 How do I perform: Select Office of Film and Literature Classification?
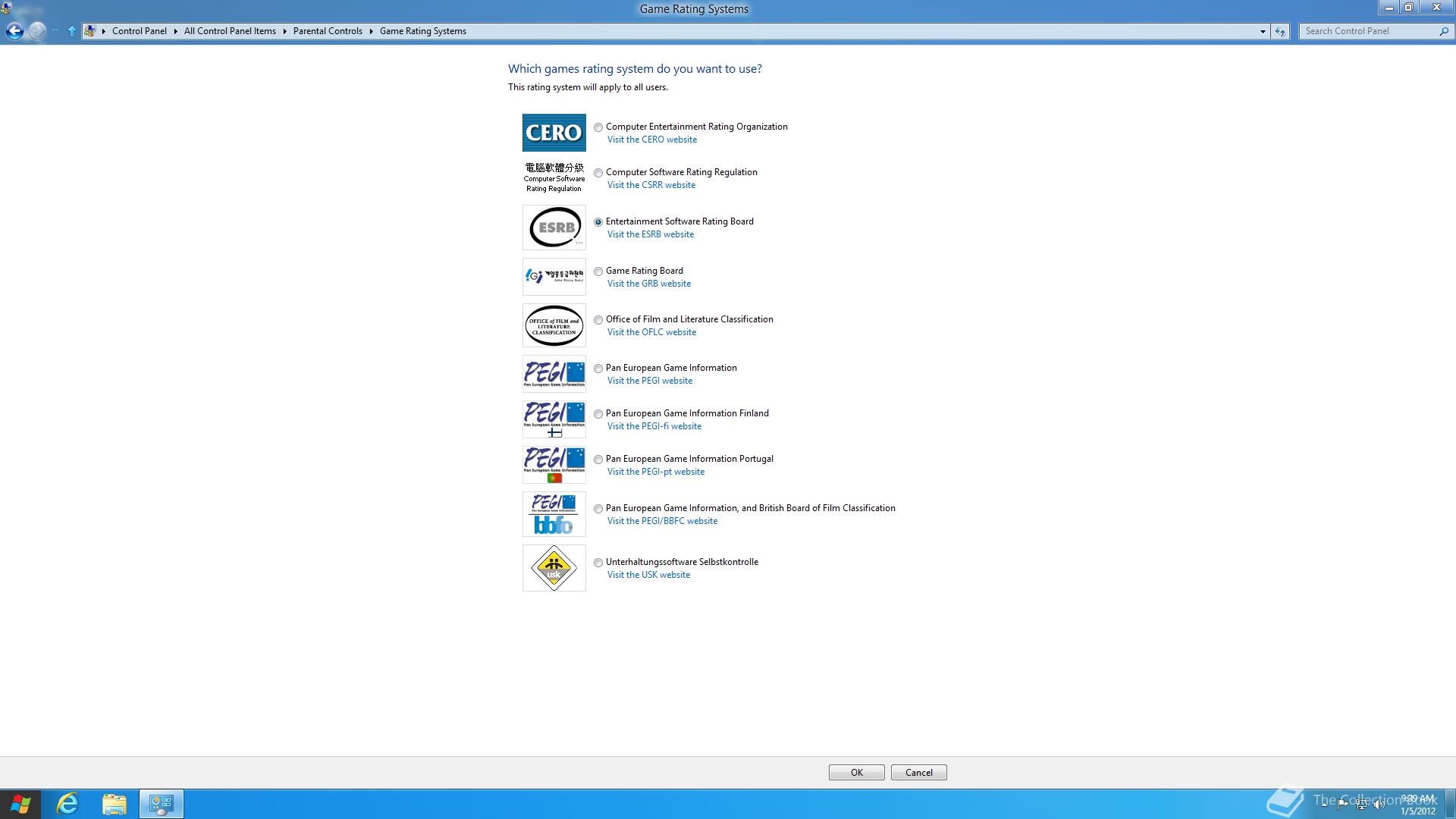click(x=598, y=320)
